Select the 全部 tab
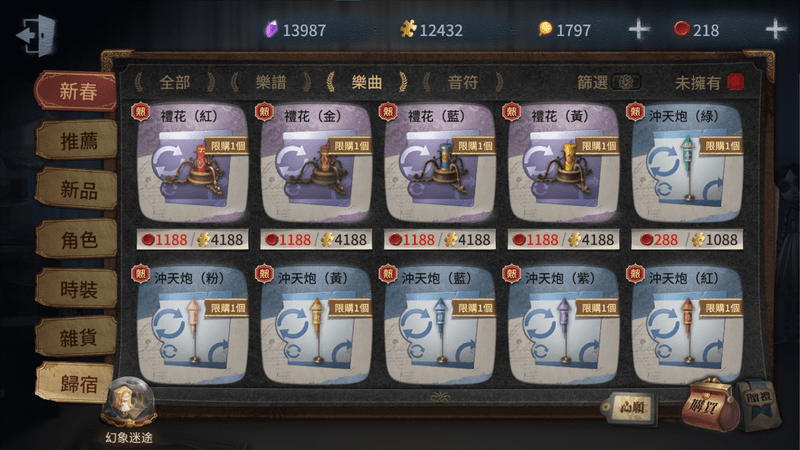This screenshot has width=800, height=450. pyautogui.click(x=175, y=82)
